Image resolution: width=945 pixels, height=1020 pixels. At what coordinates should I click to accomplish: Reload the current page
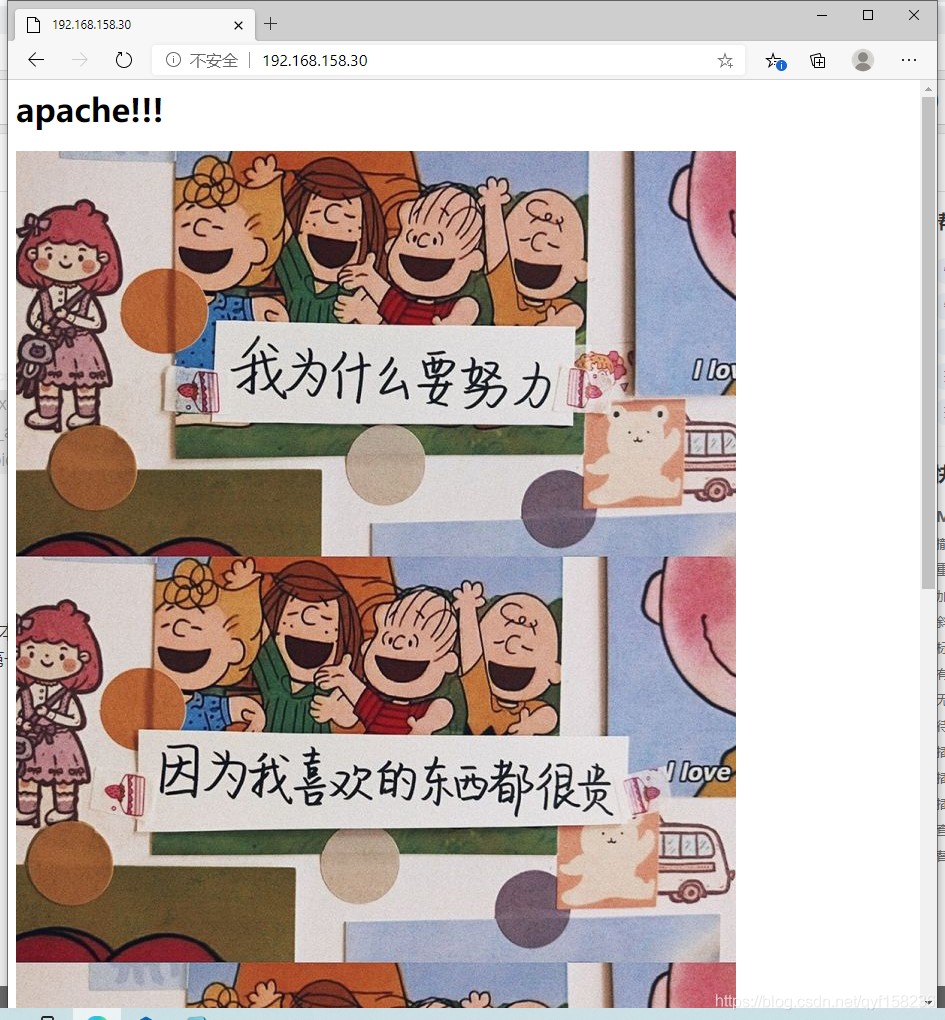tap(124, 60)
